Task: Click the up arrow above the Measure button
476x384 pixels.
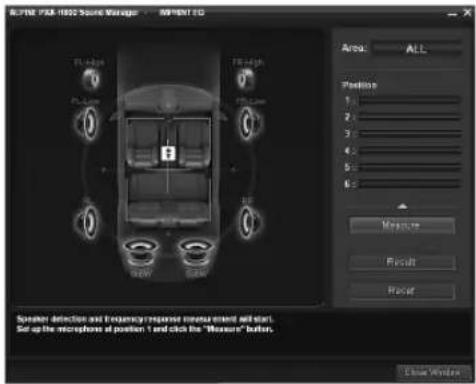Action: (x=403, y=207)
